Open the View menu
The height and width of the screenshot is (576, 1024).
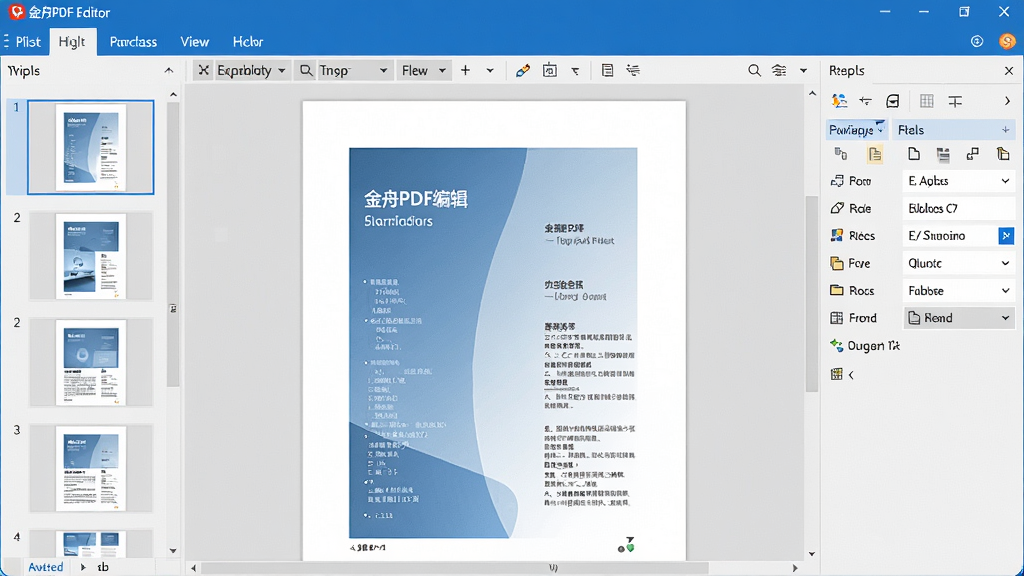(x=195, y=42)
